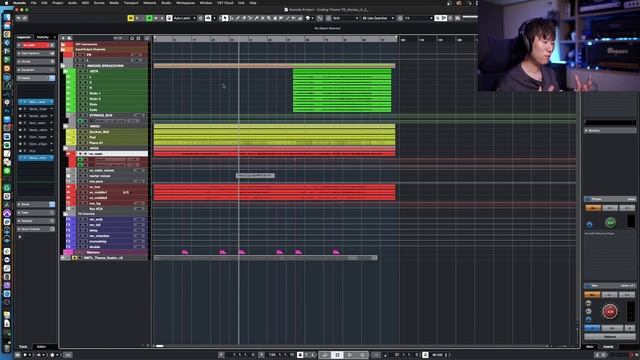Click the track search icon in track list header
The image size is (640, 360).
coord(70,38)
